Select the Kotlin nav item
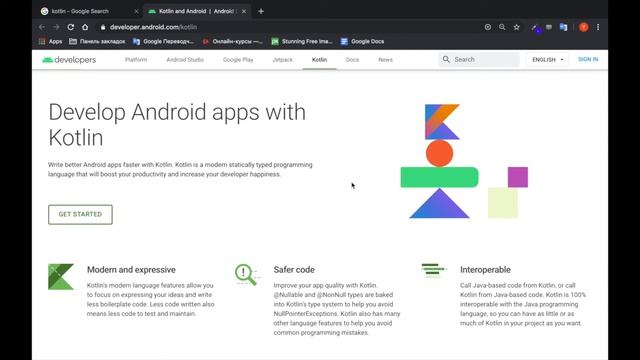Screen dimensions: 640x360 pos(319,60)
